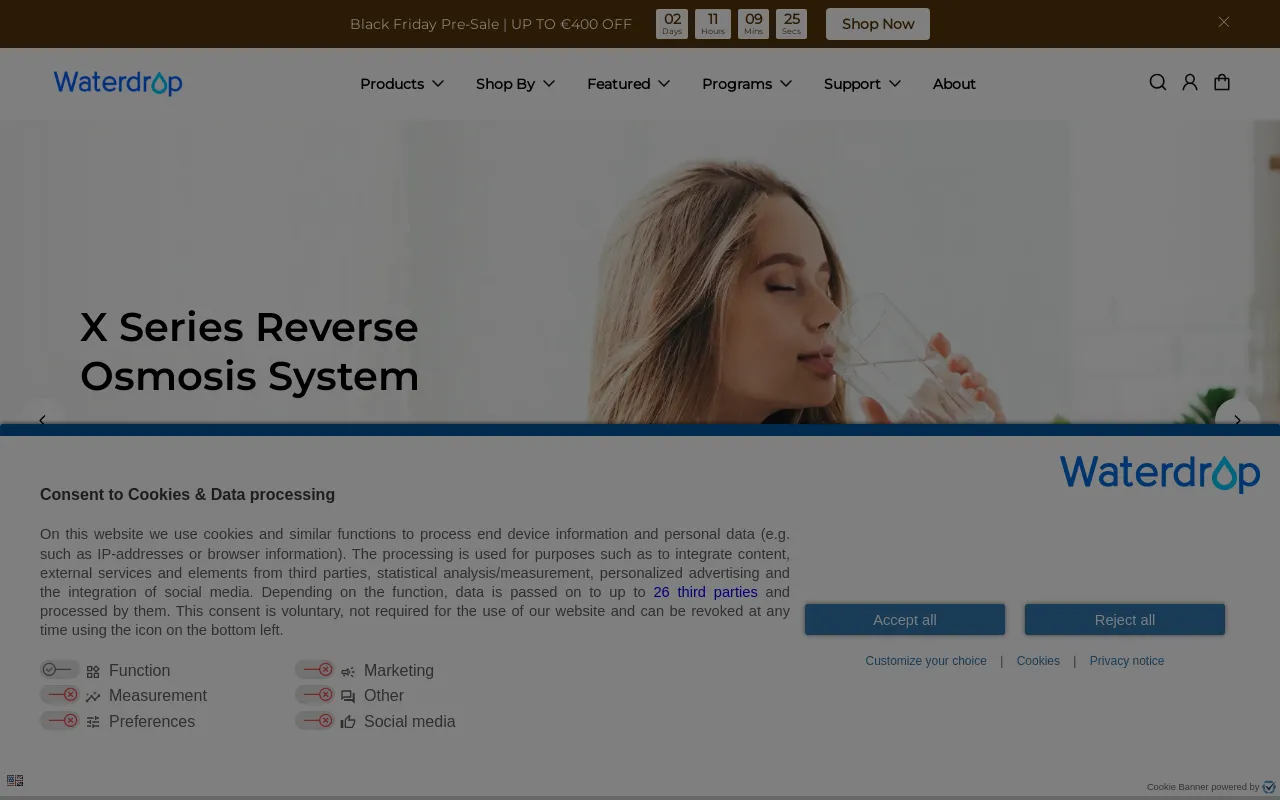Click the user account icon
Image resolution: width=1280 pixels, height=800 pixels.
coord(1190,83)
